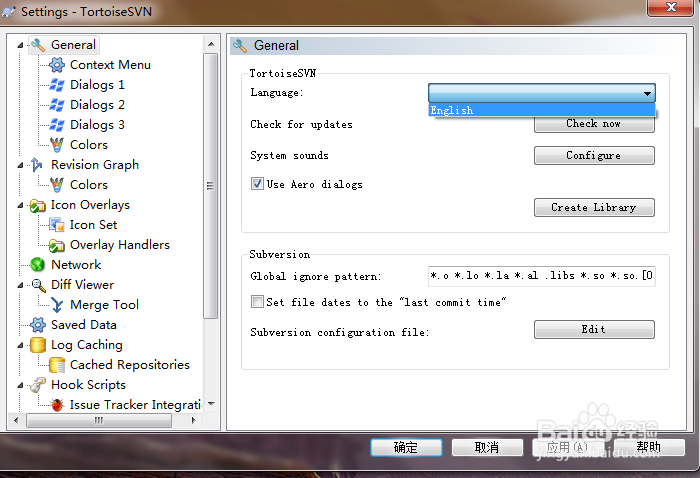This screenshot has height=478, width=700.
Task: Click the wrench icon in the General panel header
Action: pos(240,46)
